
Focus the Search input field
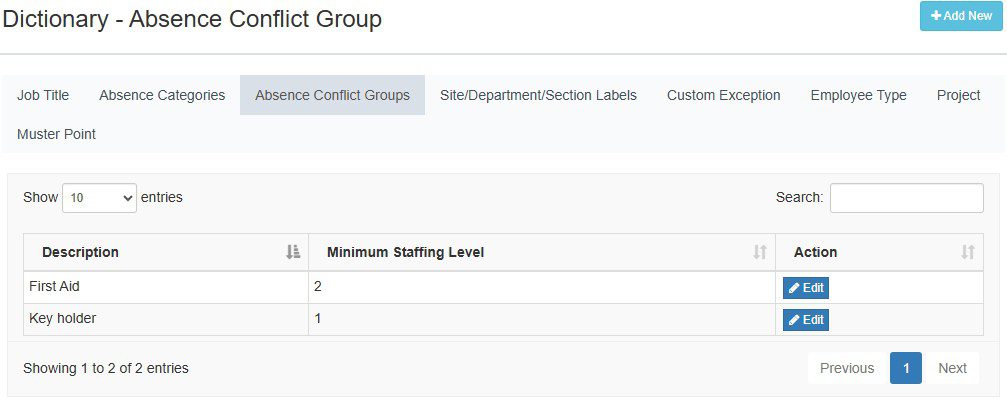coord(906,198)
